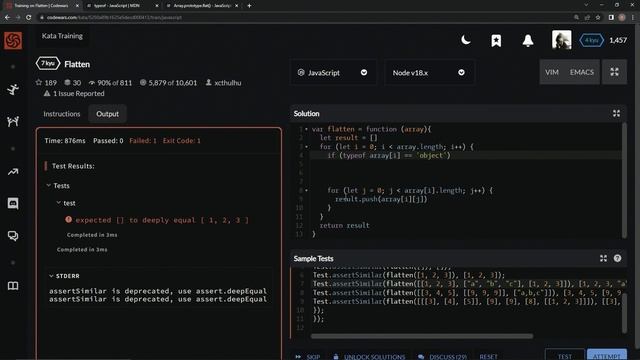640x360 pixels.
Task: Click the Failed: 1 status text
Action: coord(143,141)
